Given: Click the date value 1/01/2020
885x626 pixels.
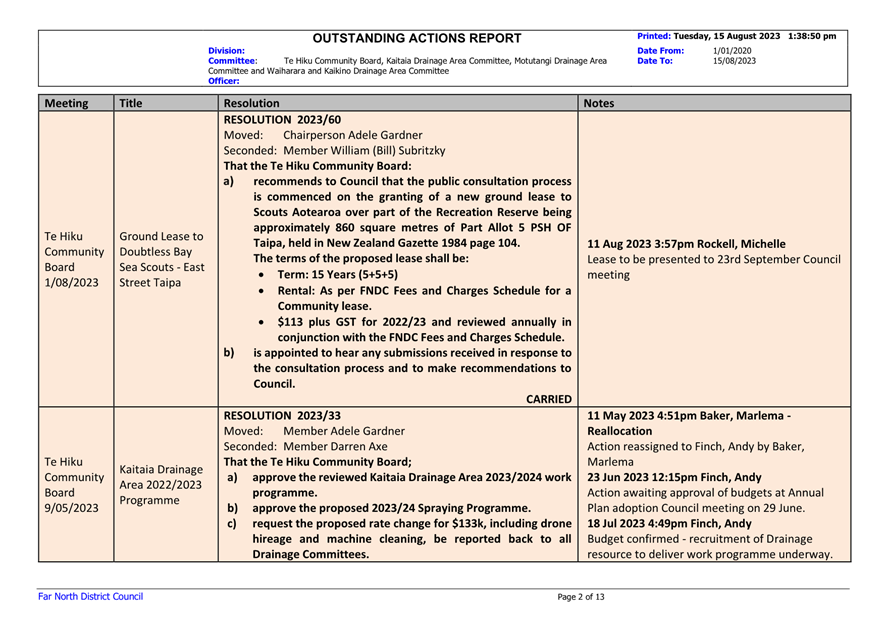Looking at the screenshot, I should 732,51.
